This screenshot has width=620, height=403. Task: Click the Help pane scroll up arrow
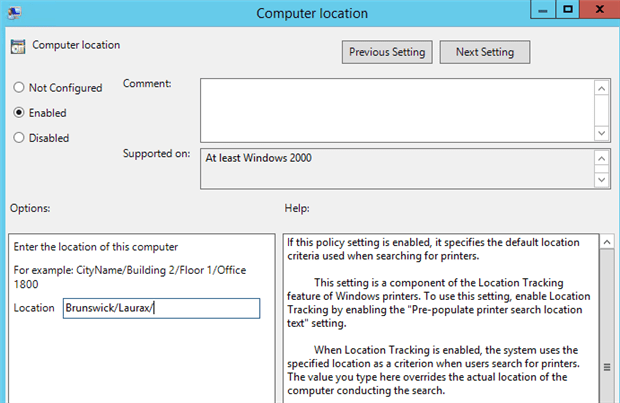coord(609,241)
